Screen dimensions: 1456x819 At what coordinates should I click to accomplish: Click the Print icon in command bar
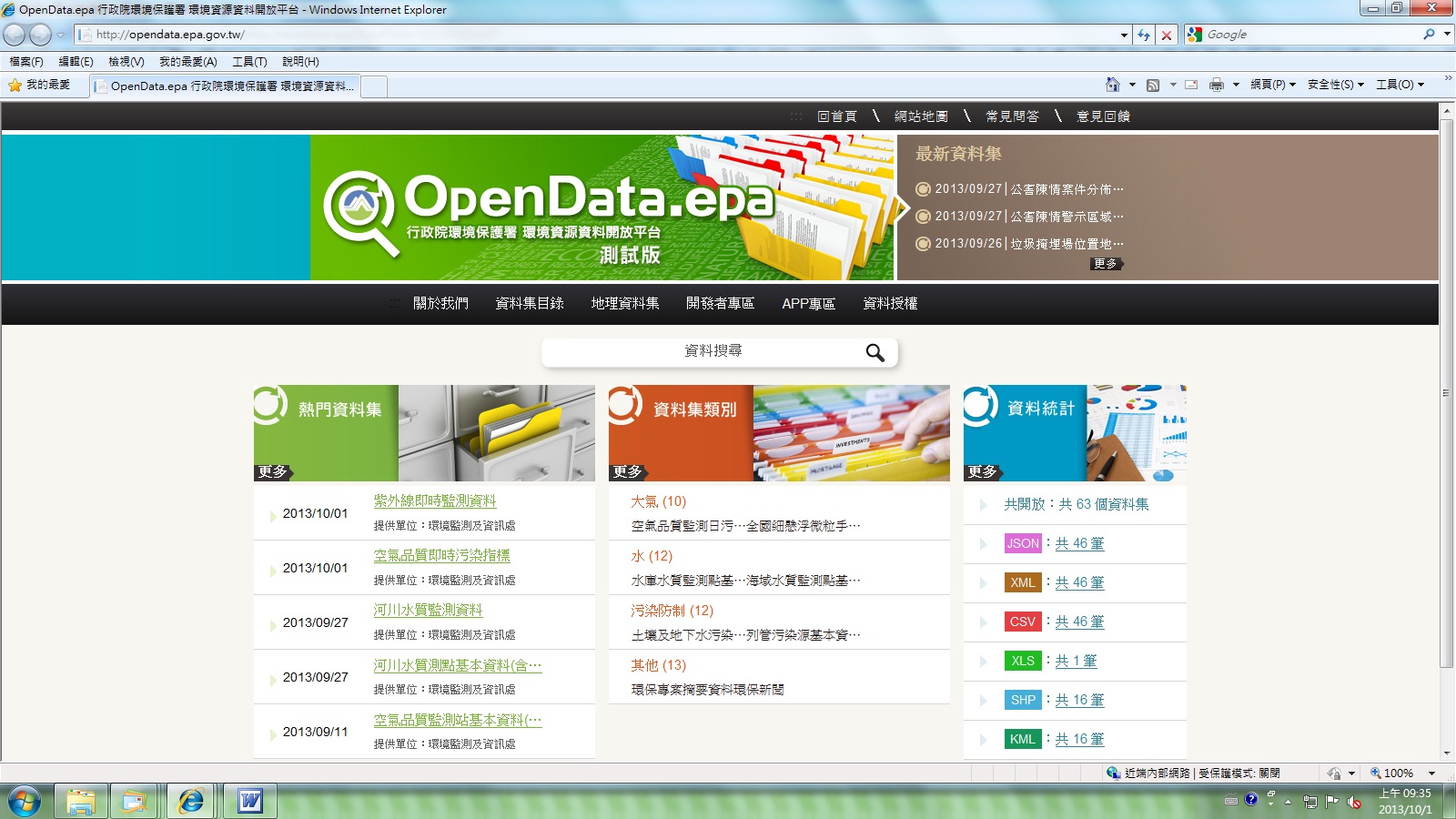[x=1217, y=85]
